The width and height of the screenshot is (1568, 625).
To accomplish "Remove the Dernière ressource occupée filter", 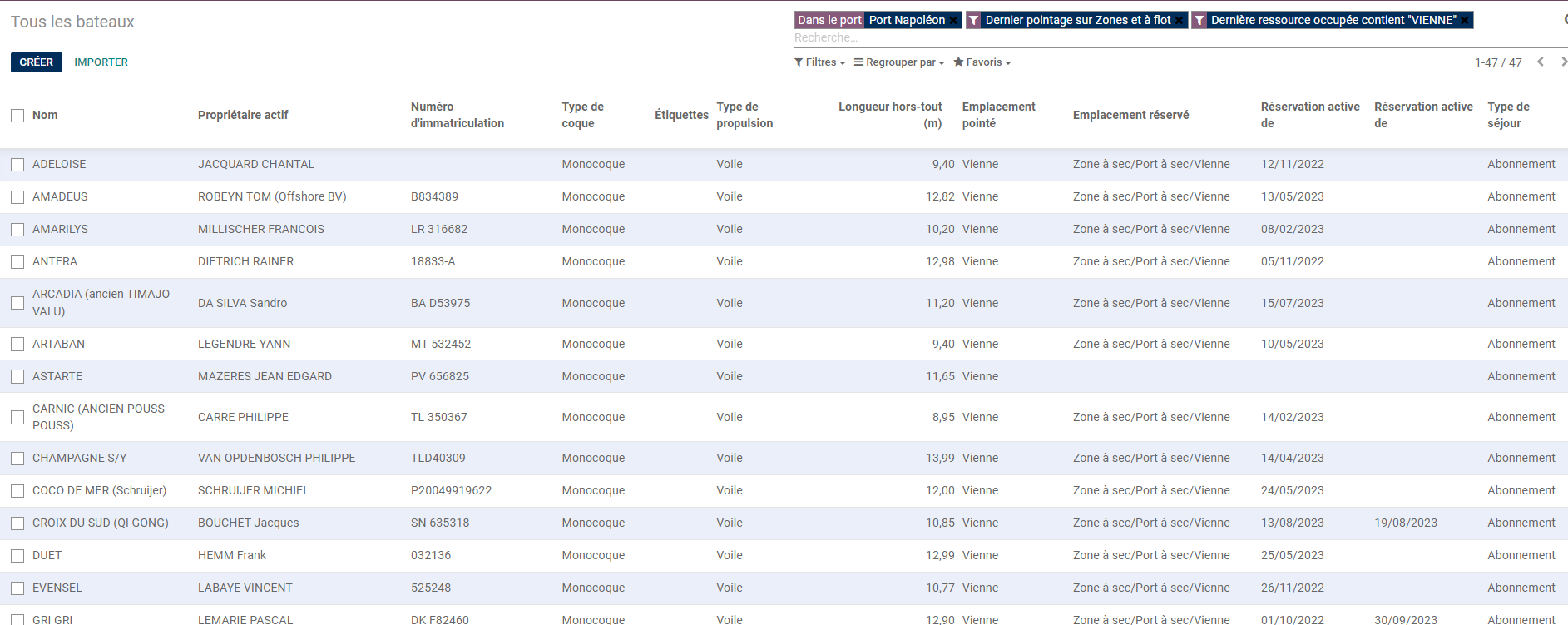I will 1465,21.
